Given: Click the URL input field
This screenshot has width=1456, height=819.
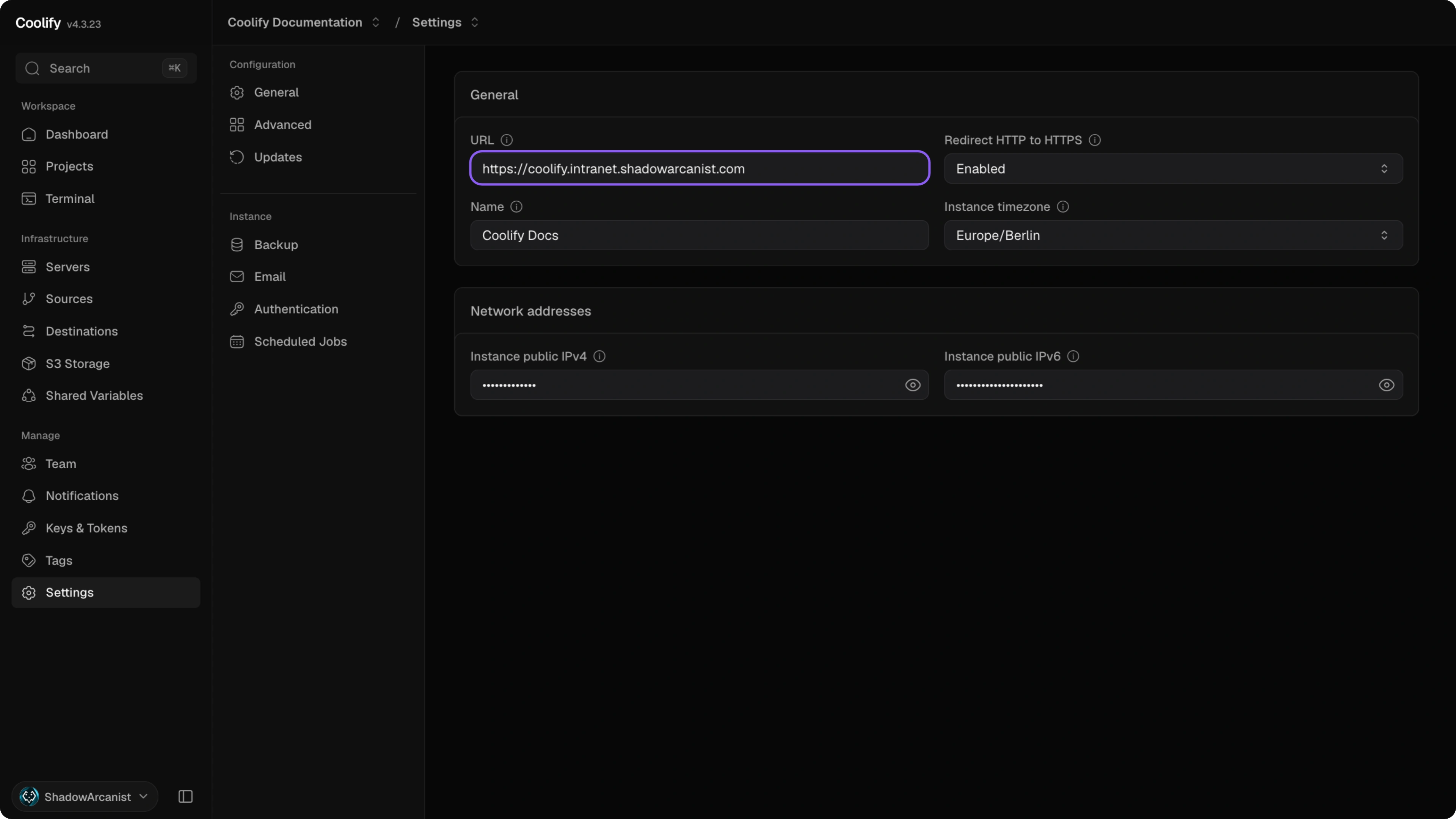Looking at the screenshot, I should coord(699,168).
